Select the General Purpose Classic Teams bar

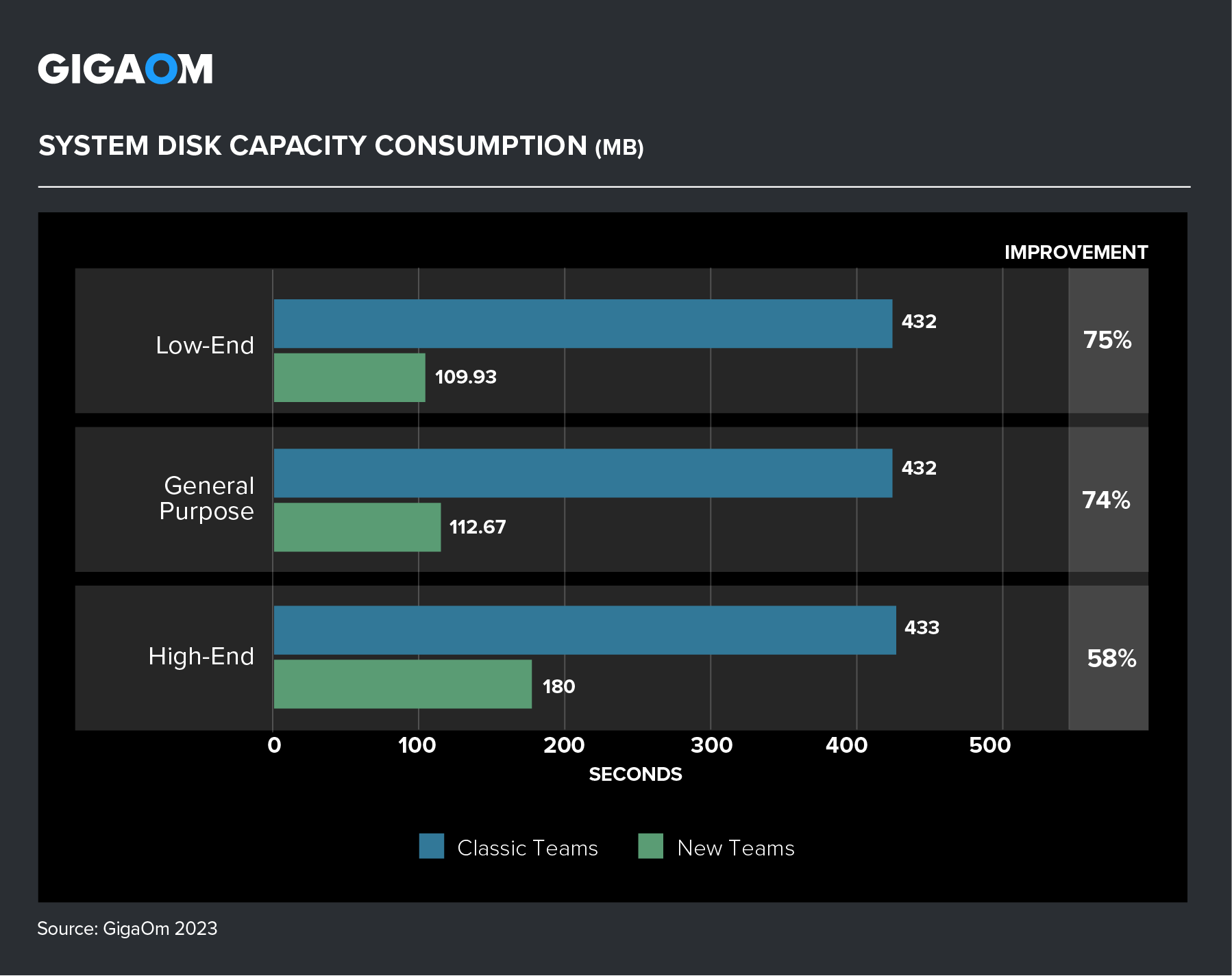pos(582,473)
